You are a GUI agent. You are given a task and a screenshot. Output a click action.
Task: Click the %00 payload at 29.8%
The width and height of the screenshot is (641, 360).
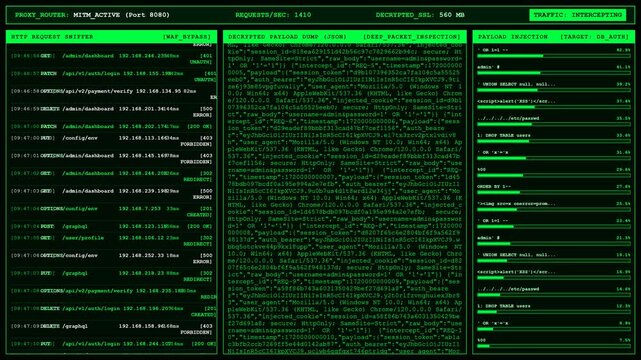tap(554, 172)
